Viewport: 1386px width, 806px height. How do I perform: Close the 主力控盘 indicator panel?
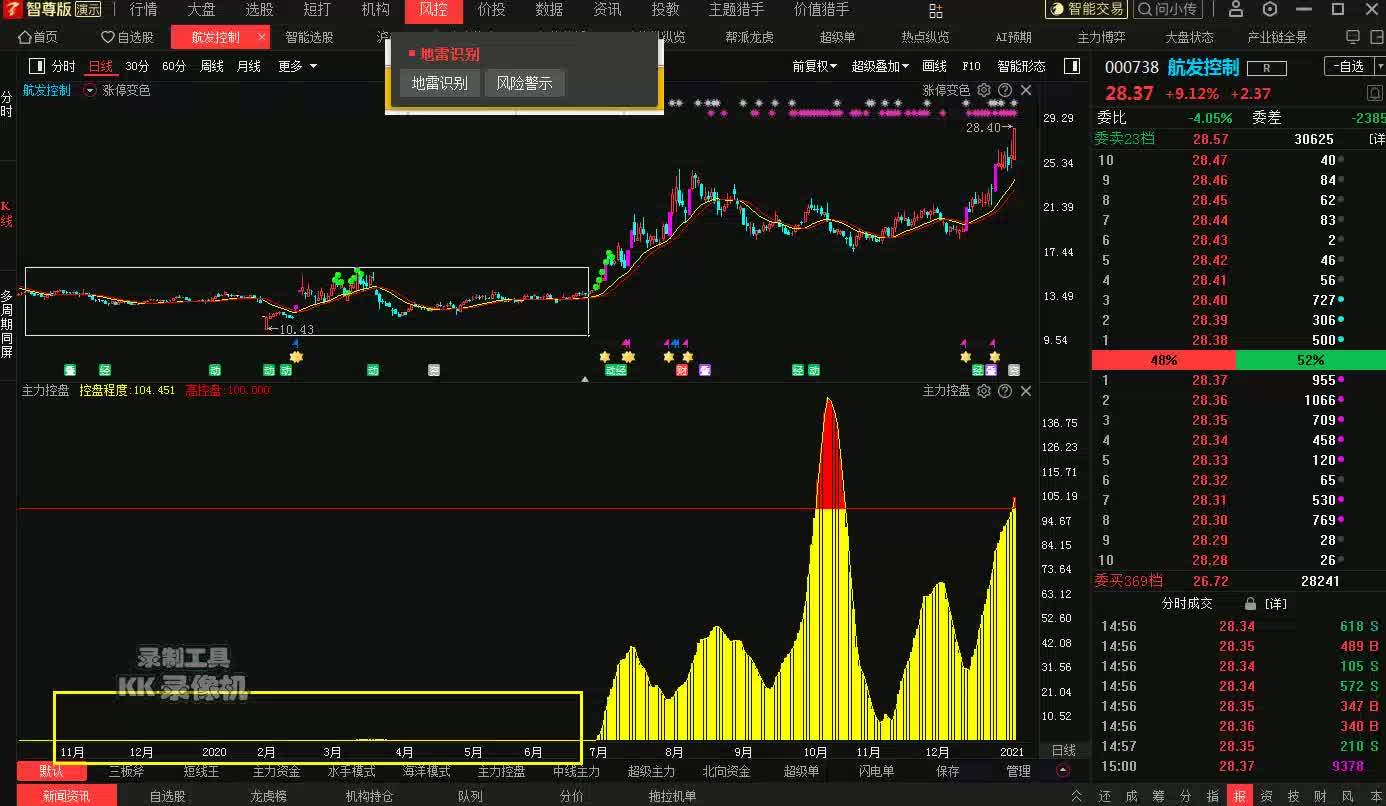pos(1026,391)
